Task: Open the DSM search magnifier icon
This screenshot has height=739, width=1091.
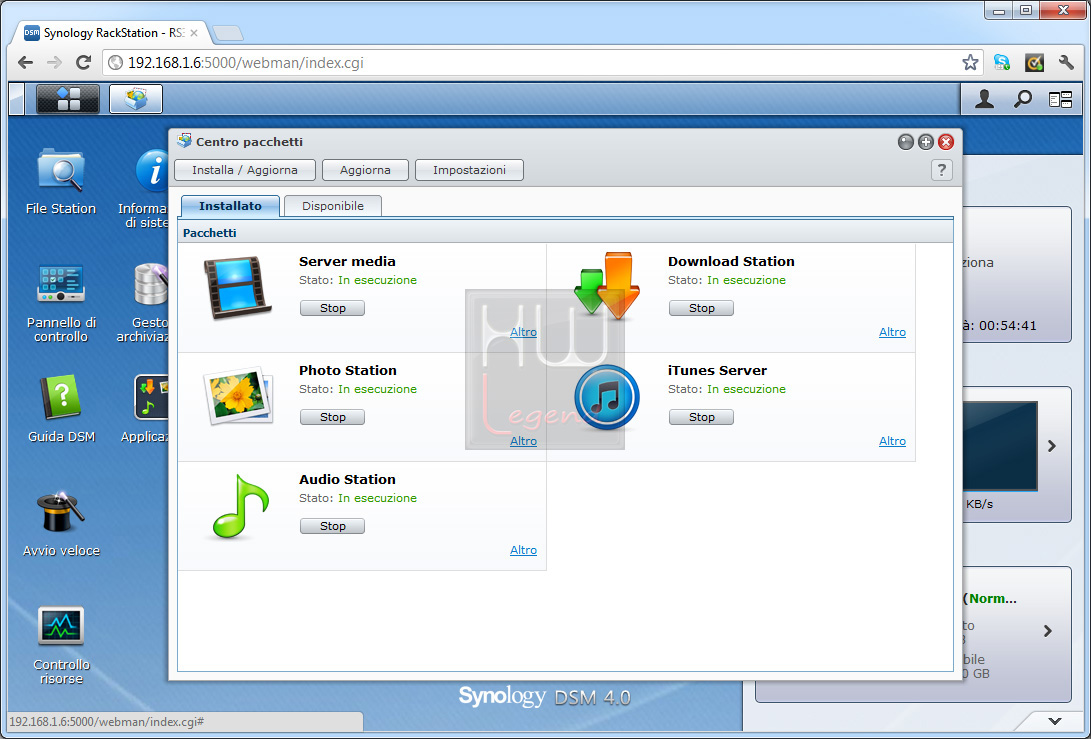Action: 1022,100
